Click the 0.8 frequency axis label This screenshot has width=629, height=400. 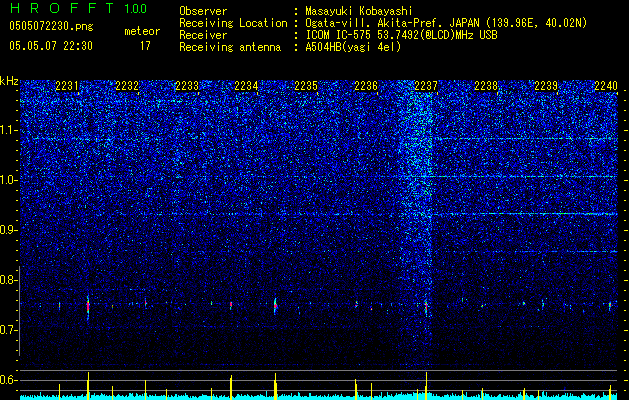pos(9,280)
